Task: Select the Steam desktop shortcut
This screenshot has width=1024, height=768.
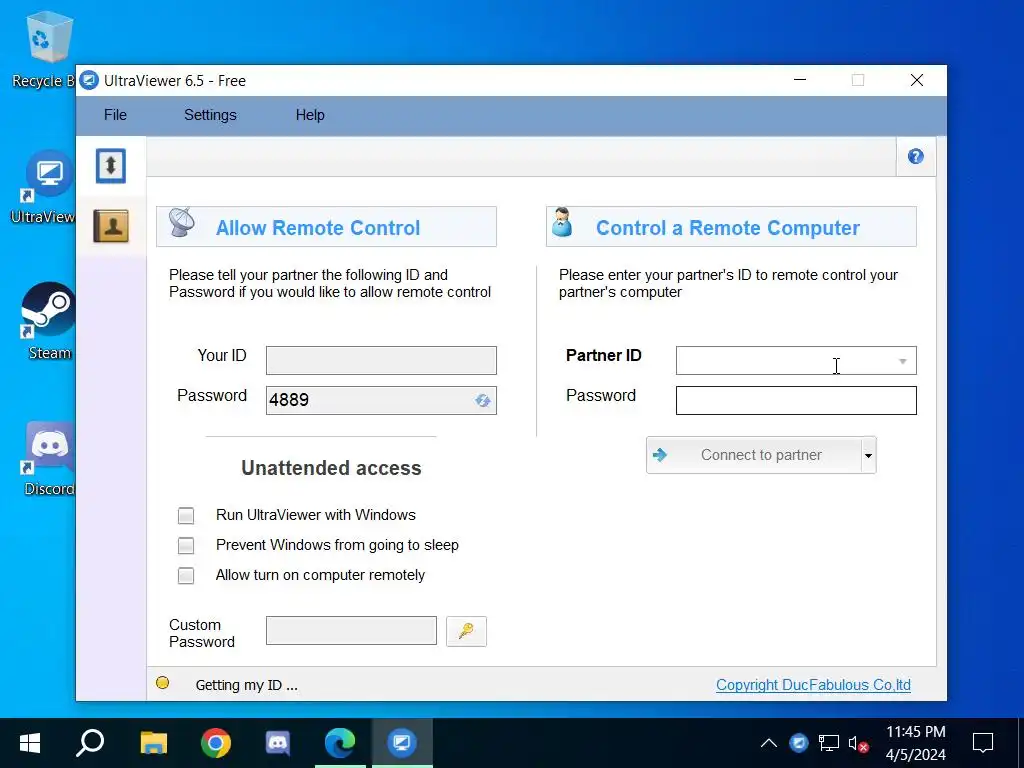Action: point(49,321)
